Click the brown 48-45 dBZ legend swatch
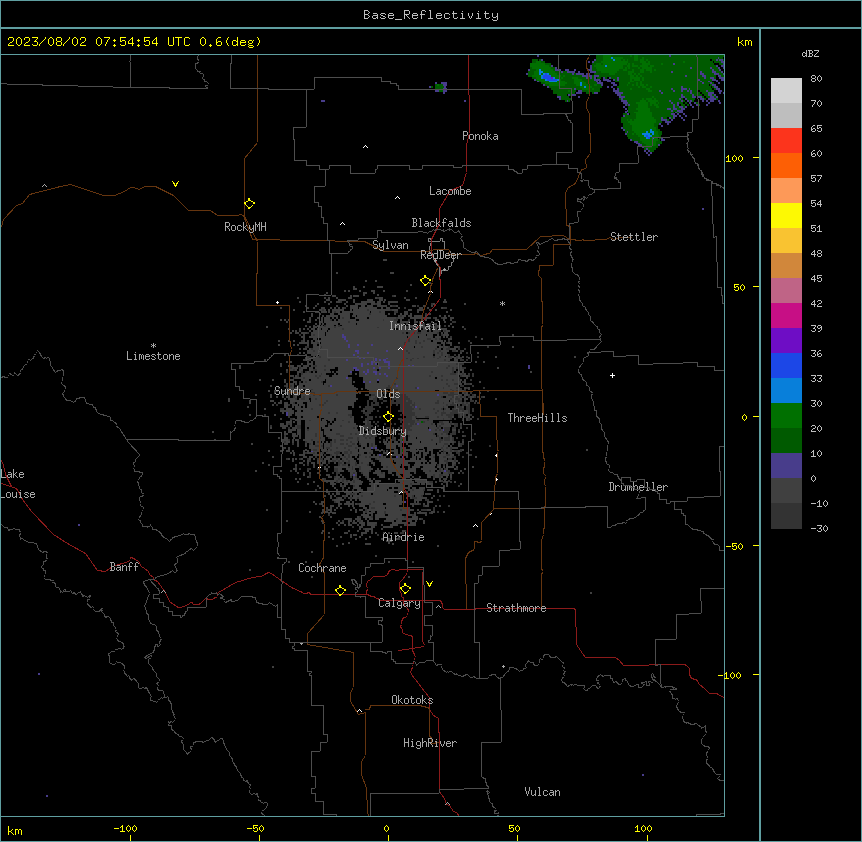Screen dimensions: 862x842 (786, 265)
